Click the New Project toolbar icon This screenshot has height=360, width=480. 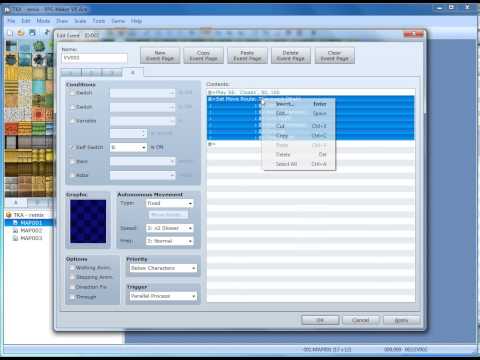pyautogui.click(x=10, y=33)
